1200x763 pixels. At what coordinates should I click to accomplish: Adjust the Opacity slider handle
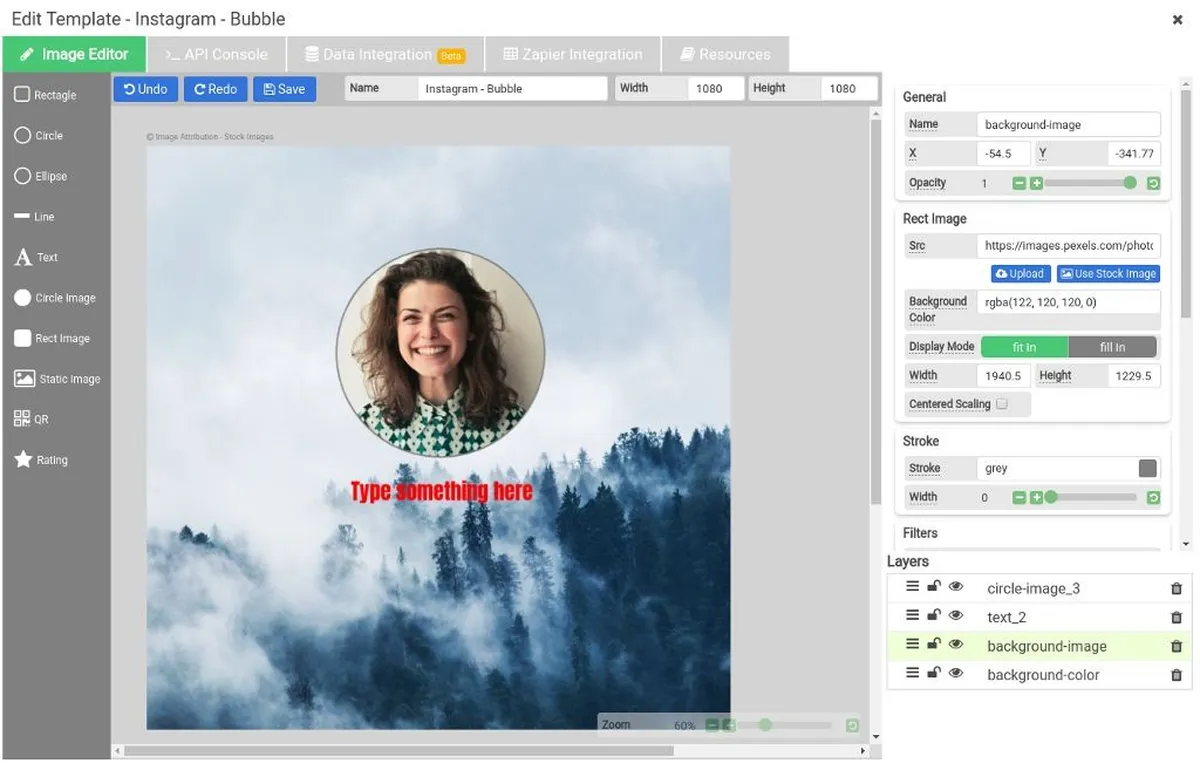point(1130,183)
